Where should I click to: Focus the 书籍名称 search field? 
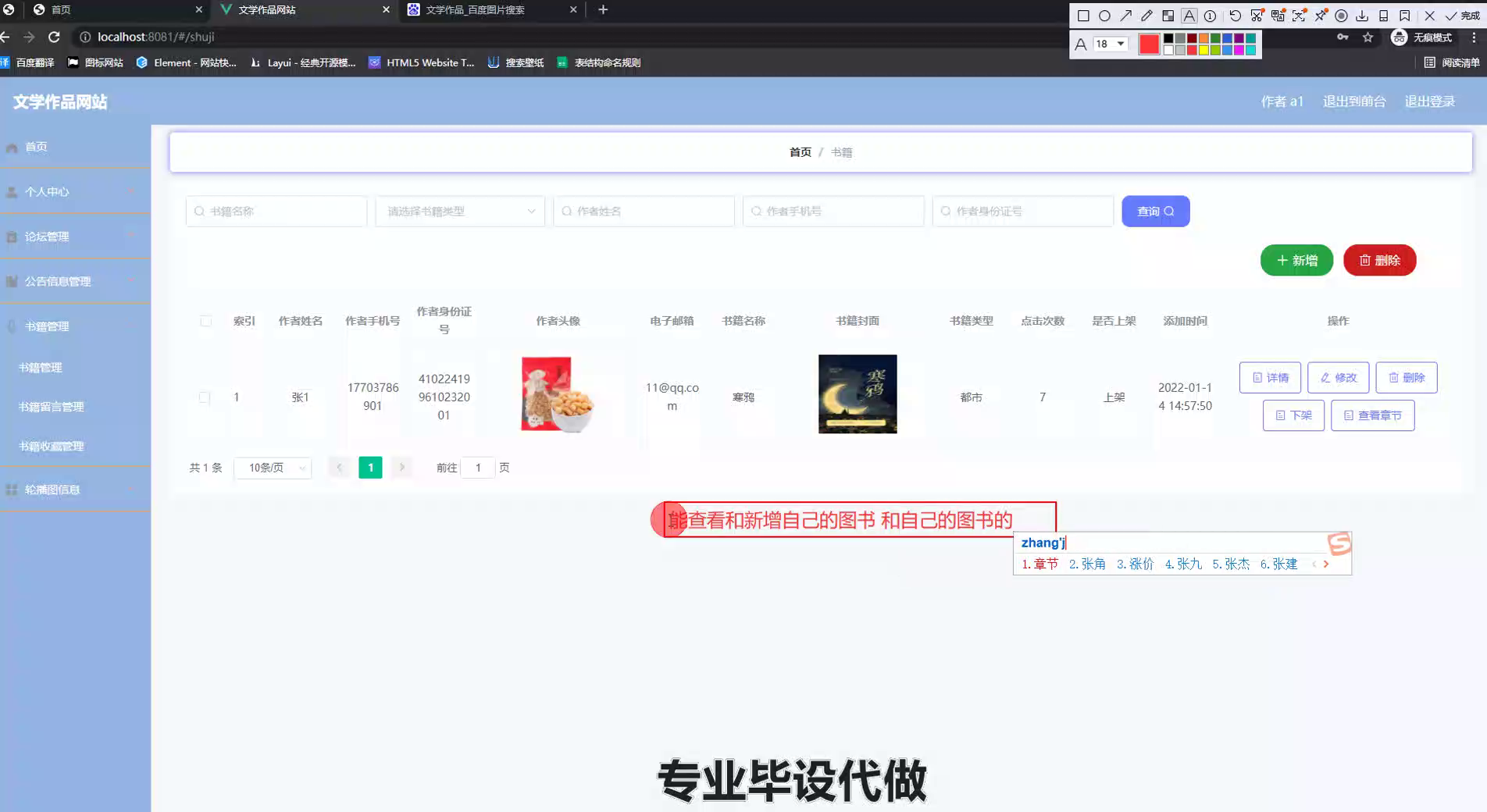[276, 211]
